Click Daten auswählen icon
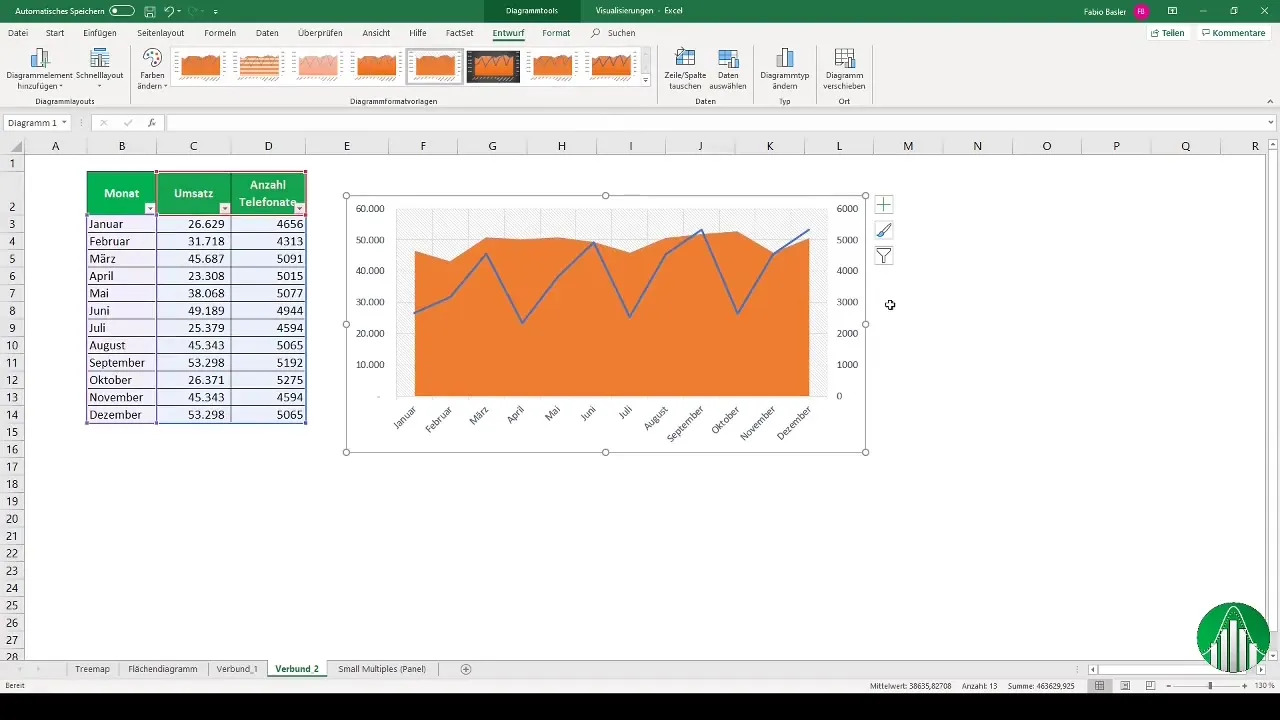The height and width of the screenshot is (720, 1280). [728, 58]
